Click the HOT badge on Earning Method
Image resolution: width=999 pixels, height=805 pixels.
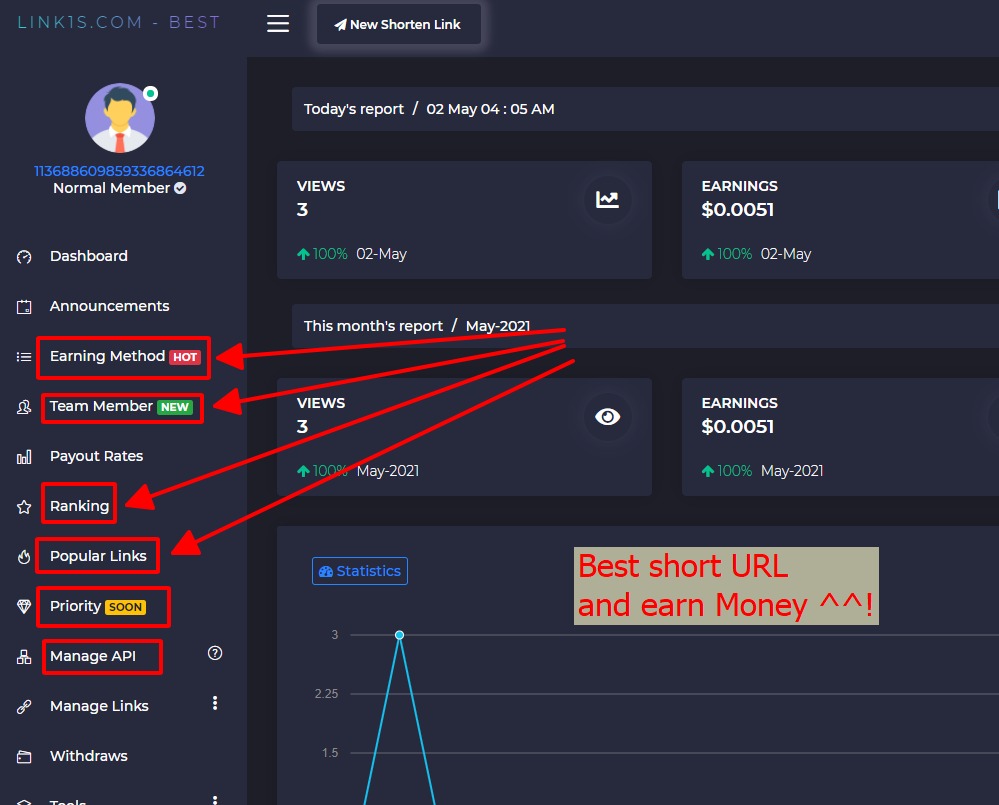[x=185, y=357]
